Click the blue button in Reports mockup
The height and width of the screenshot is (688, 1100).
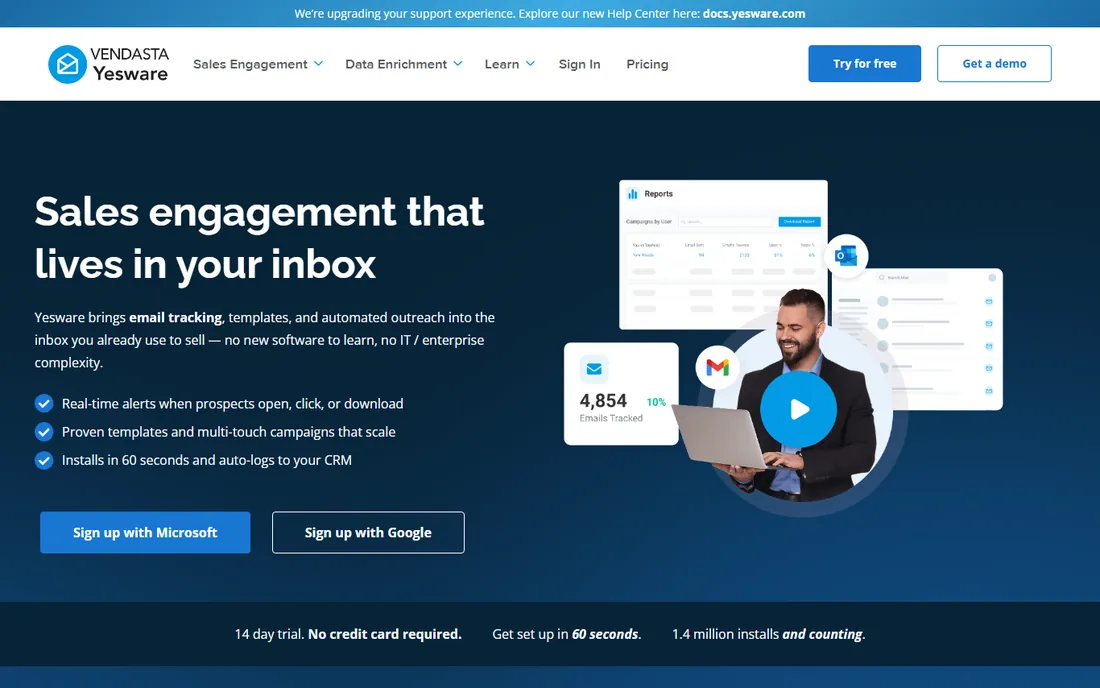pyautogui.click(x=799, y=222)
